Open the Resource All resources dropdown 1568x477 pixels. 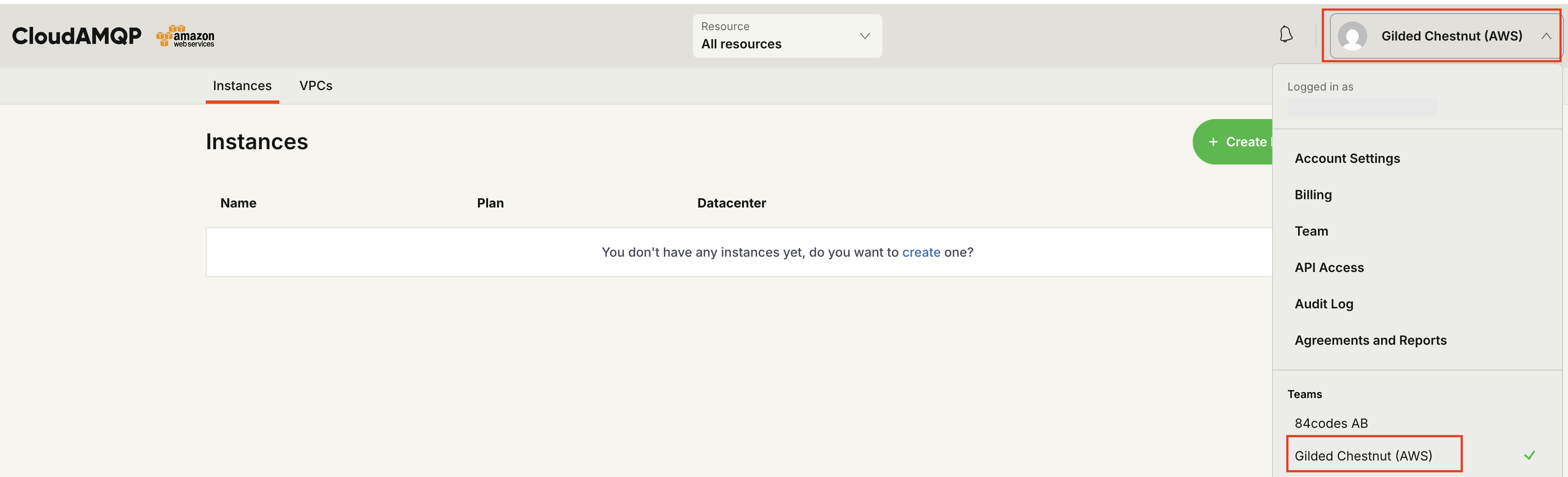click(787, 36)
